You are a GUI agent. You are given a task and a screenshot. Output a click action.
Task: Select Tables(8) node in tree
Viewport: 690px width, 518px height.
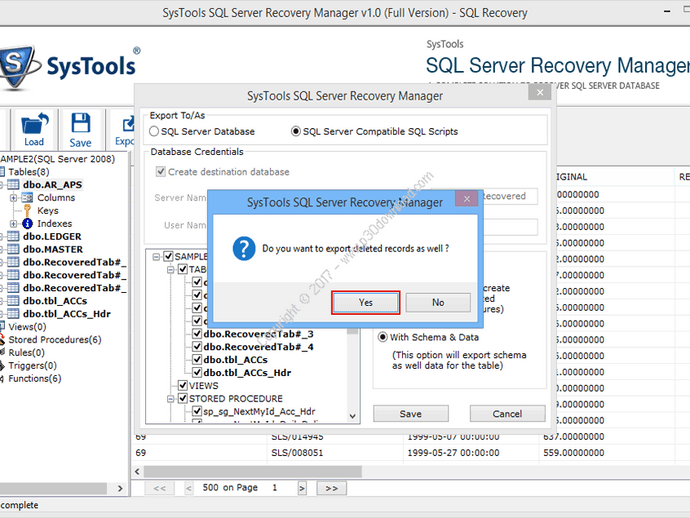29,172
